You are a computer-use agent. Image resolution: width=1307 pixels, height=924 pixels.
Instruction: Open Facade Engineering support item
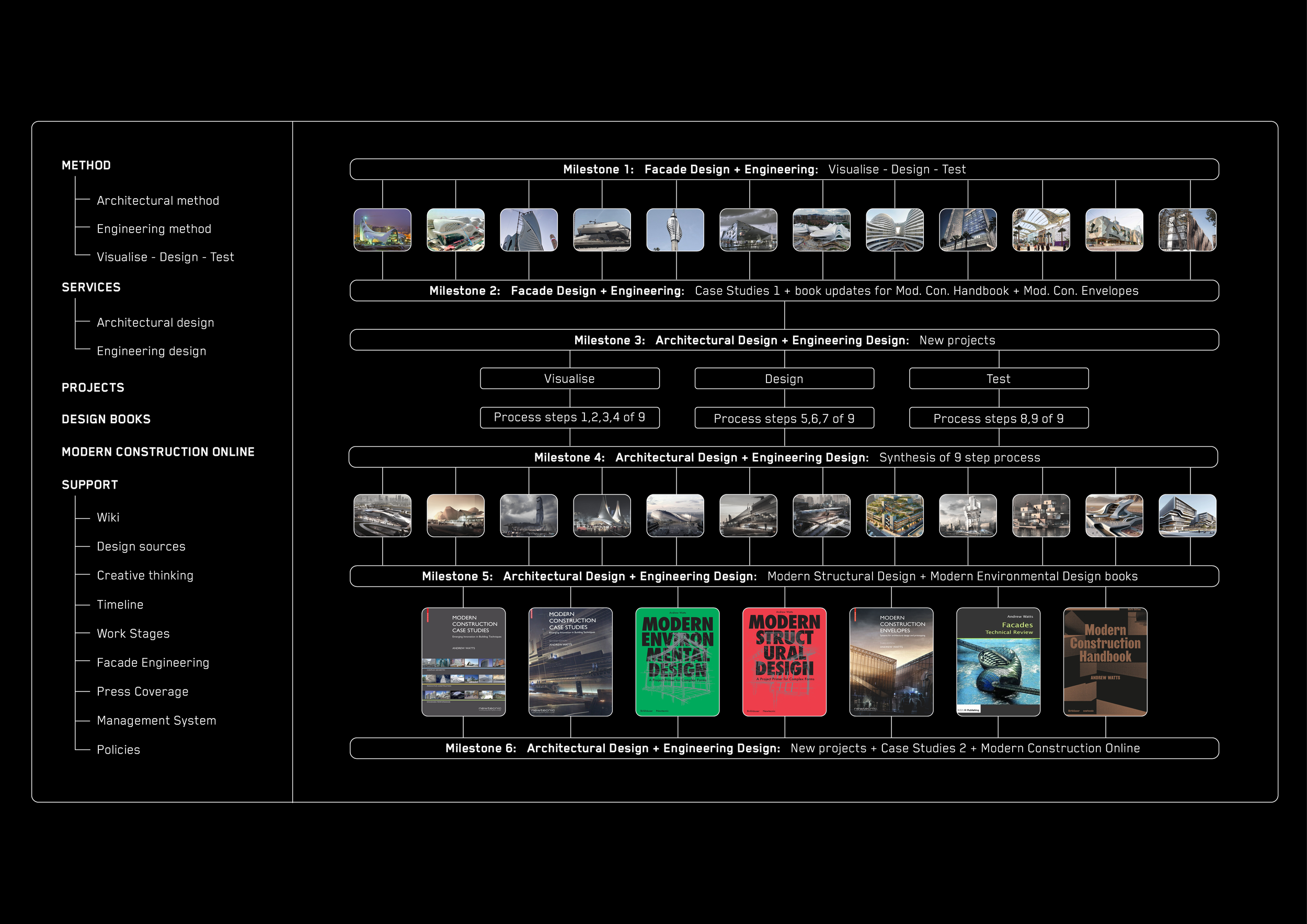coord(153,662)
